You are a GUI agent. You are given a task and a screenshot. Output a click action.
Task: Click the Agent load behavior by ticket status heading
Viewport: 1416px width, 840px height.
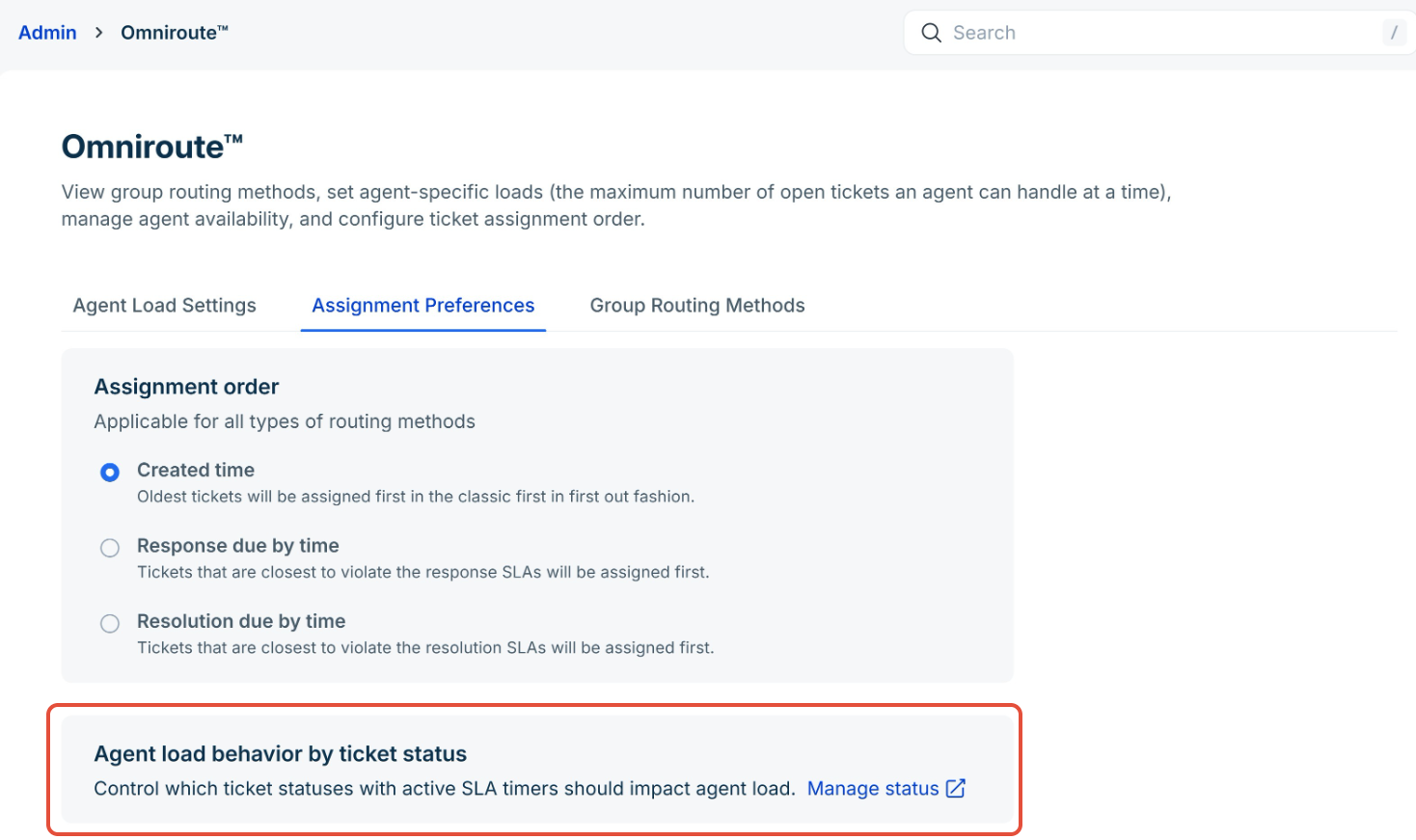pyautogui.click(x=281, y=754)
